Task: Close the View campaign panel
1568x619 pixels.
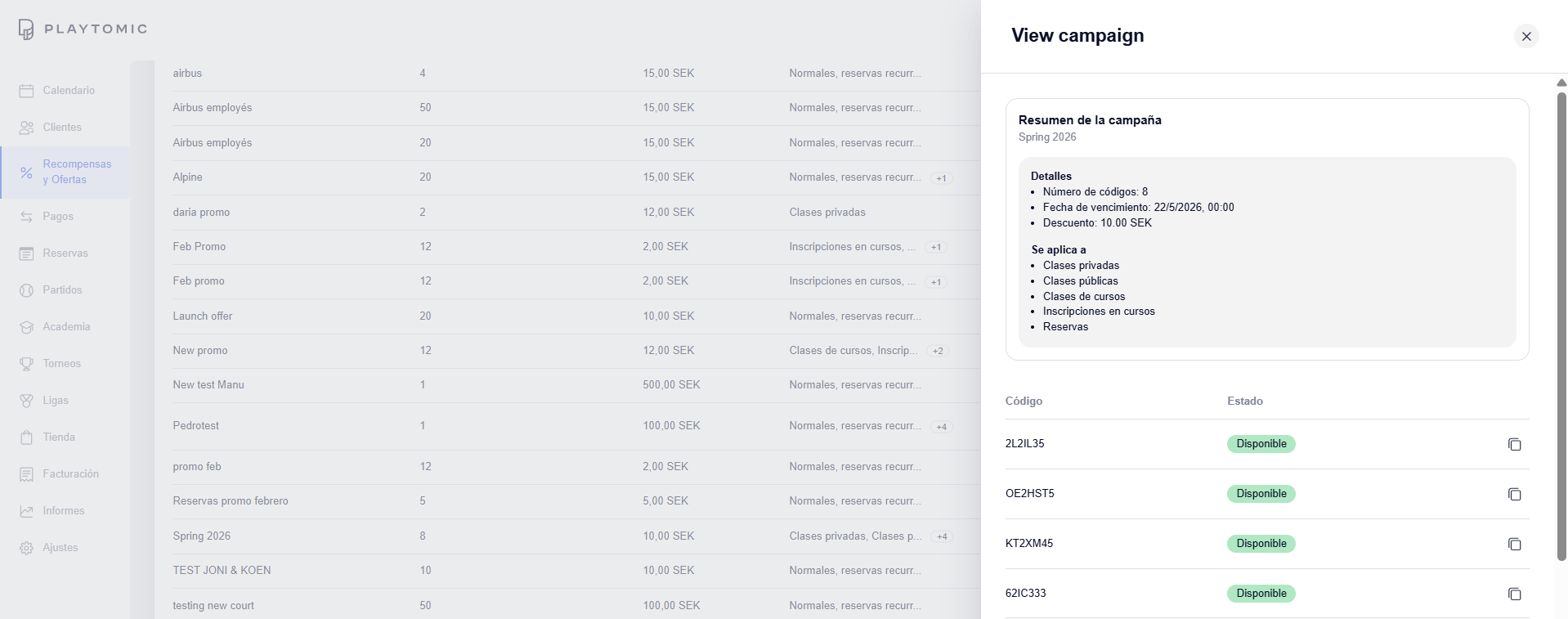Action: coord(1525,36)
